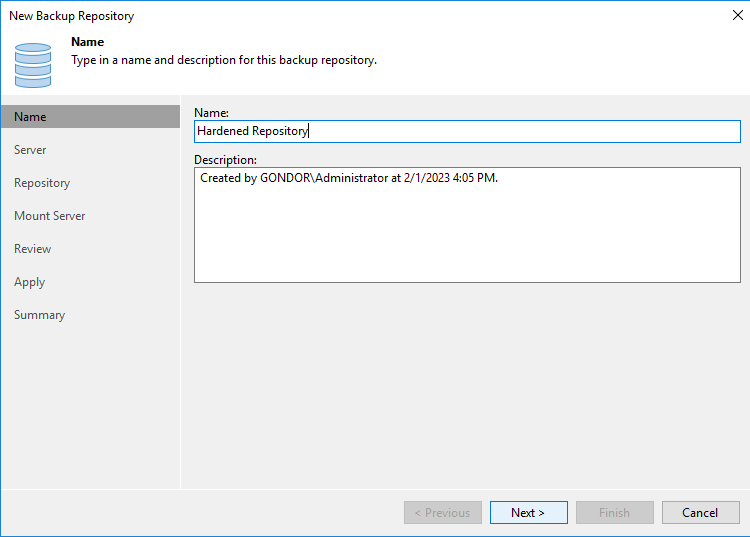Click the New Backup Repository title text
This screenshot has width=750, height=537.
pos(72,16)
